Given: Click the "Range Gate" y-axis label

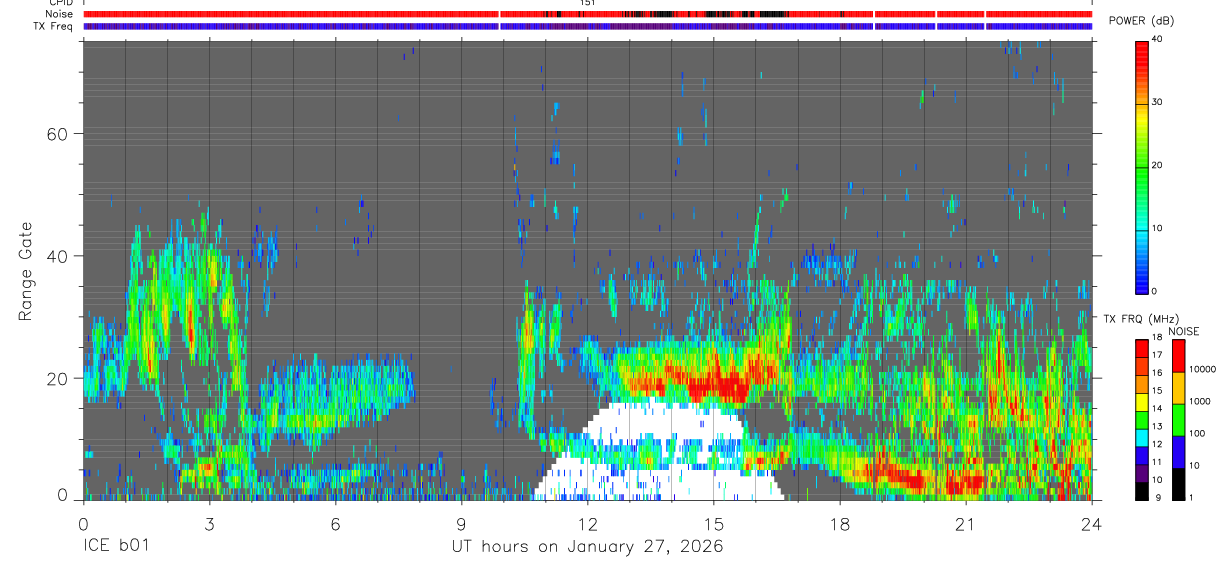Looking at the screenshot, I should point(27,271).
